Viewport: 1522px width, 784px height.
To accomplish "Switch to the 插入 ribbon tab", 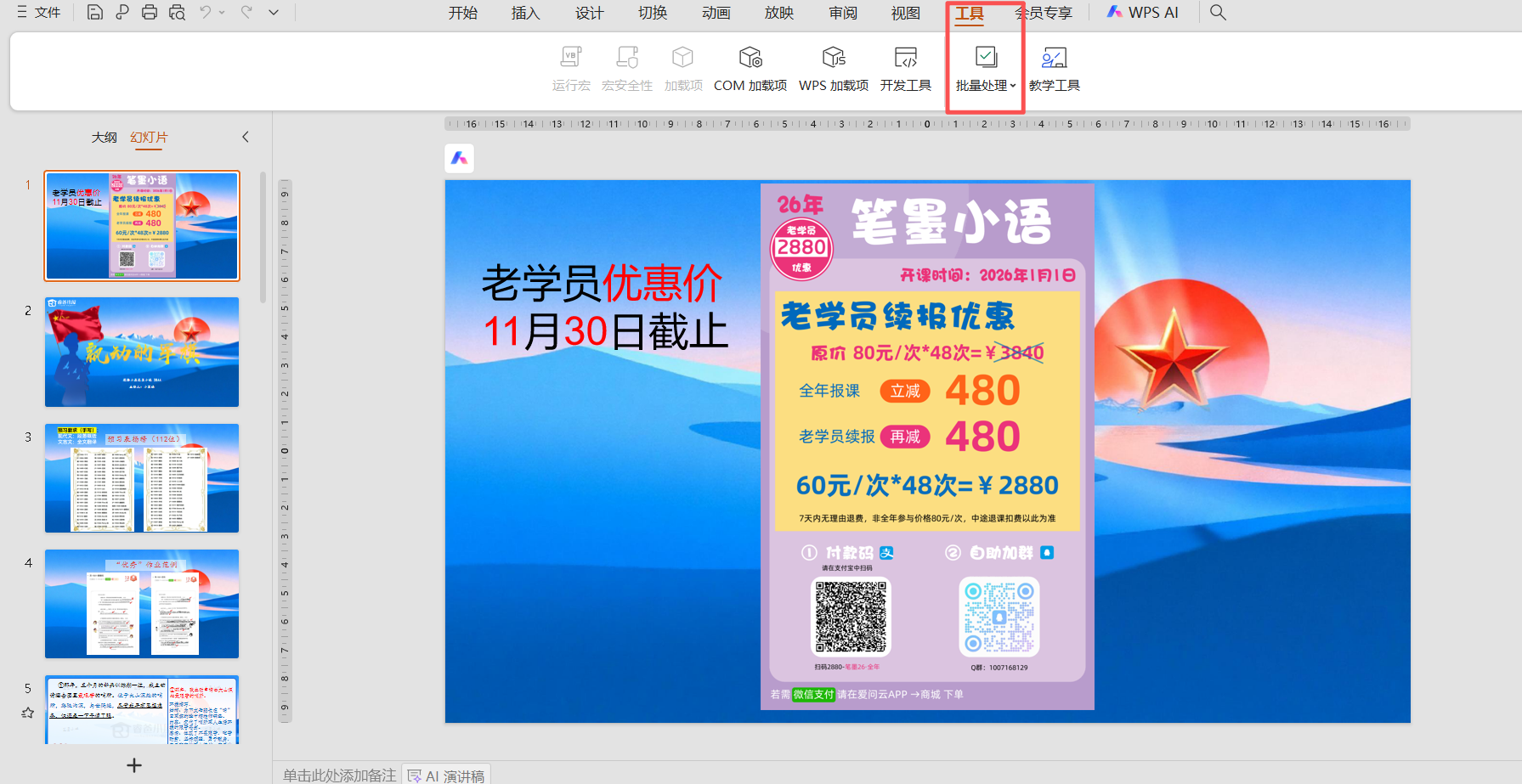I will (526, 13).
